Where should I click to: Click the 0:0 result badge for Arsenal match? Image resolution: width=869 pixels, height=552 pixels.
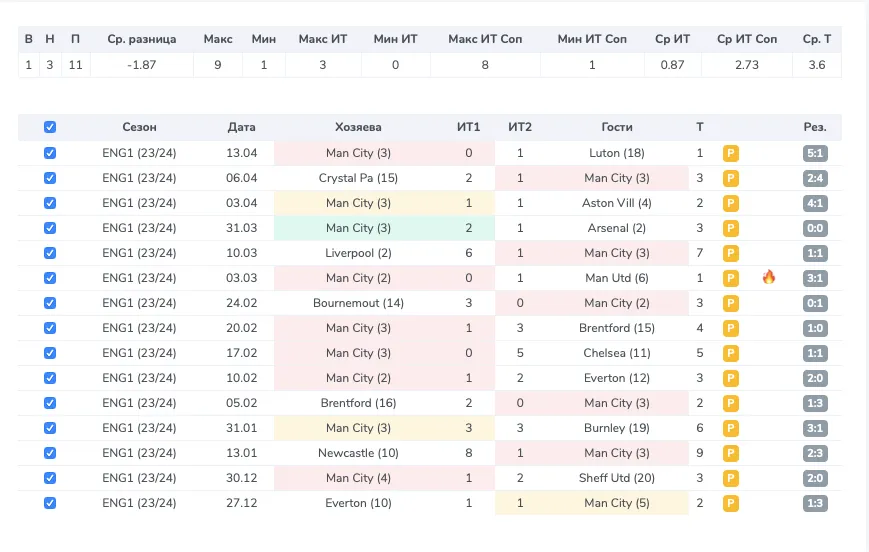tap(815, 228)
